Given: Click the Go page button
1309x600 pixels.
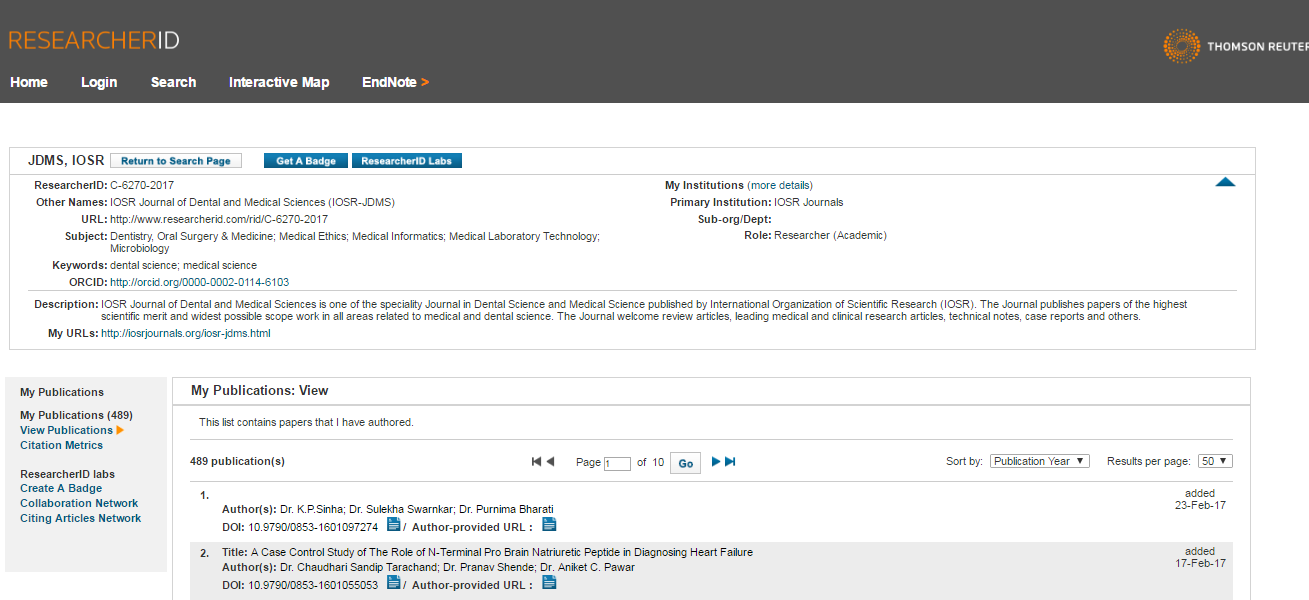Looking at the screenshot, I should pyautogui.click(x=685, y=463).
